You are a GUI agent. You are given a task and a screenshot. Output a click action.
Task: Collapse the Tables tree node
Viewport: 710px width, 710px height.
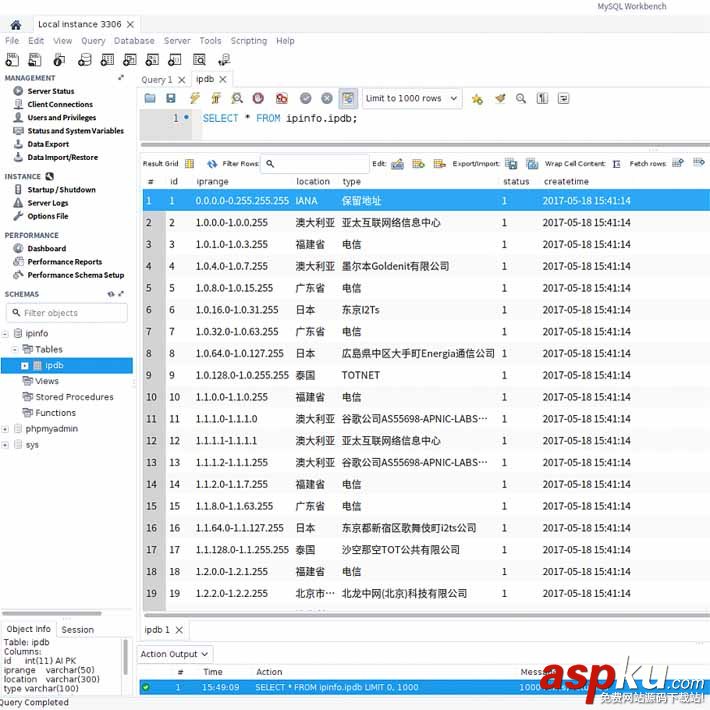click(14, 349)
